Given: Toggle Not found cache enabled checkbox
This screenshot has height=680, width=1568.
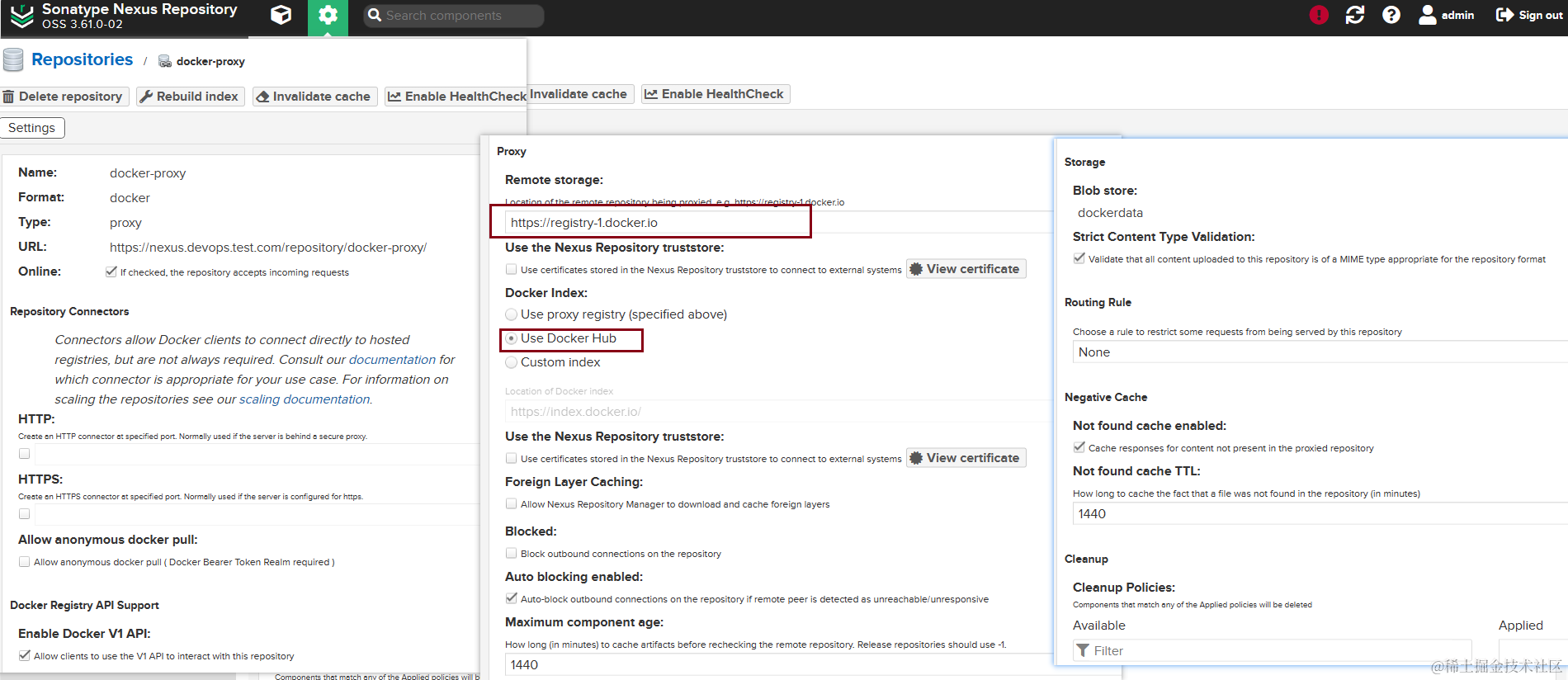Looking at the screenshot, I should coord(1079,447).
